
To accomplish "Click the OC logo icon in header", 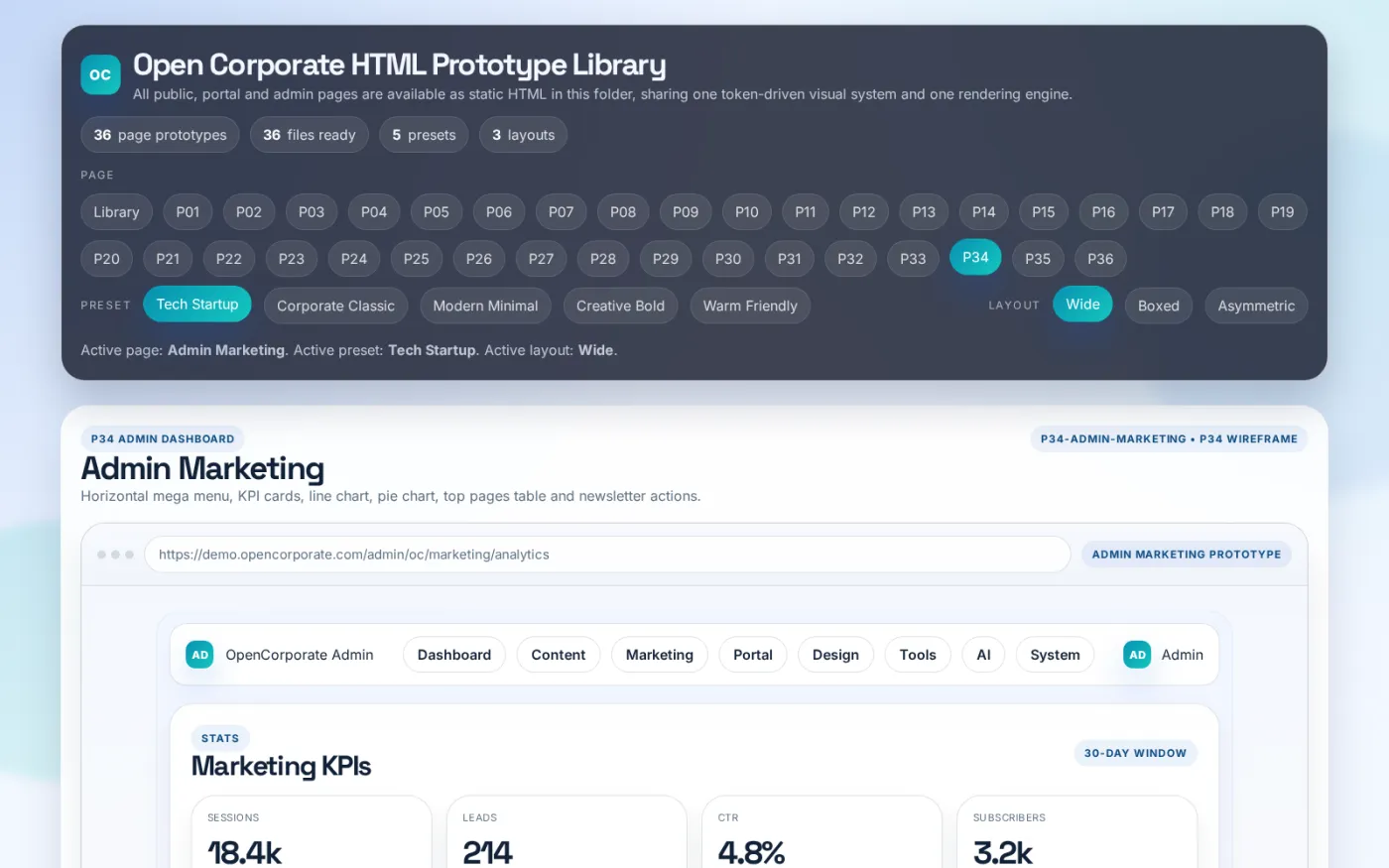I will pyautogui.click(x=100, y=74).
